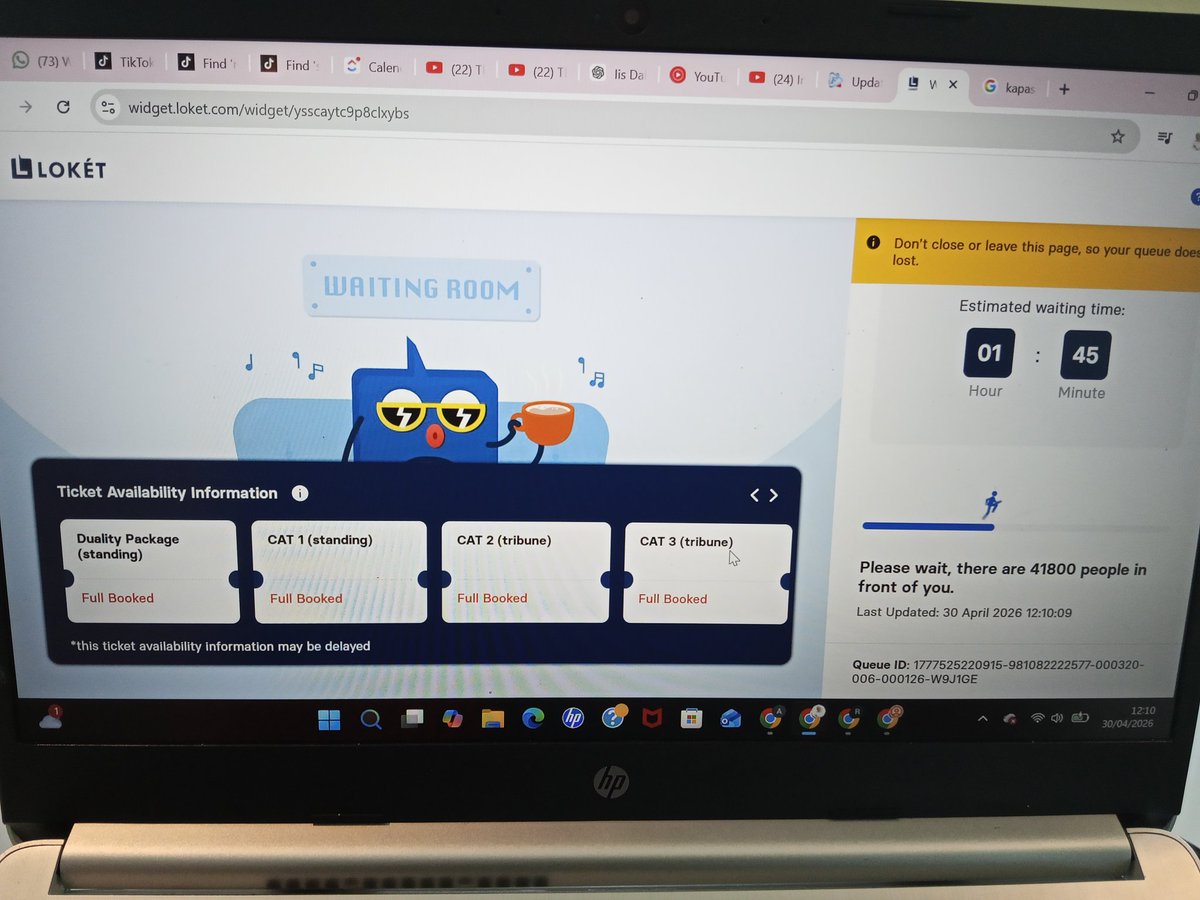Open Task View on the taskbar
The width and height of the screenshot is (1200, 900).
click(411, 719)
